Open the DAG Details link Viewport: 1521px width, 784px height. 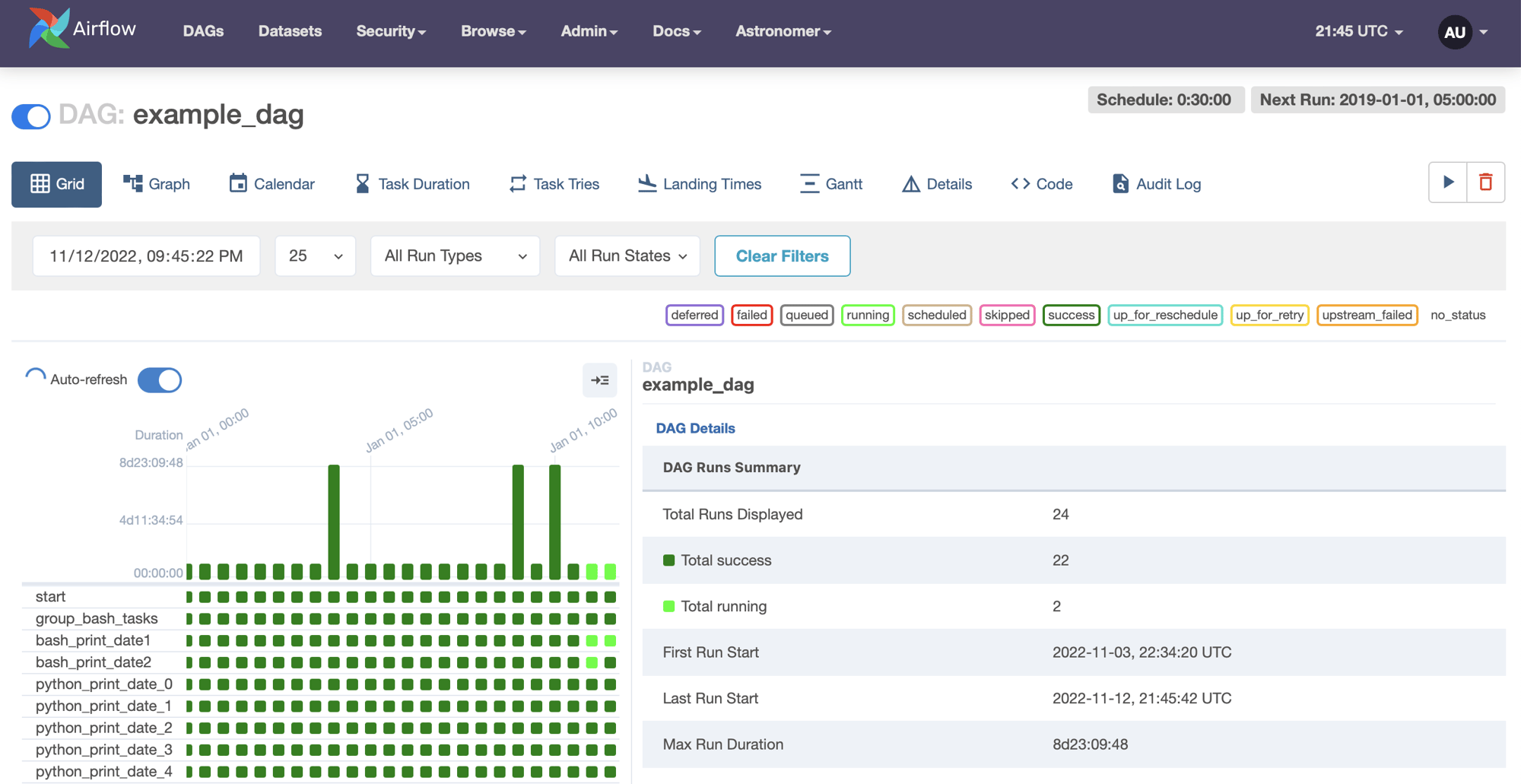pyautogui.click(x=695, y=428)
